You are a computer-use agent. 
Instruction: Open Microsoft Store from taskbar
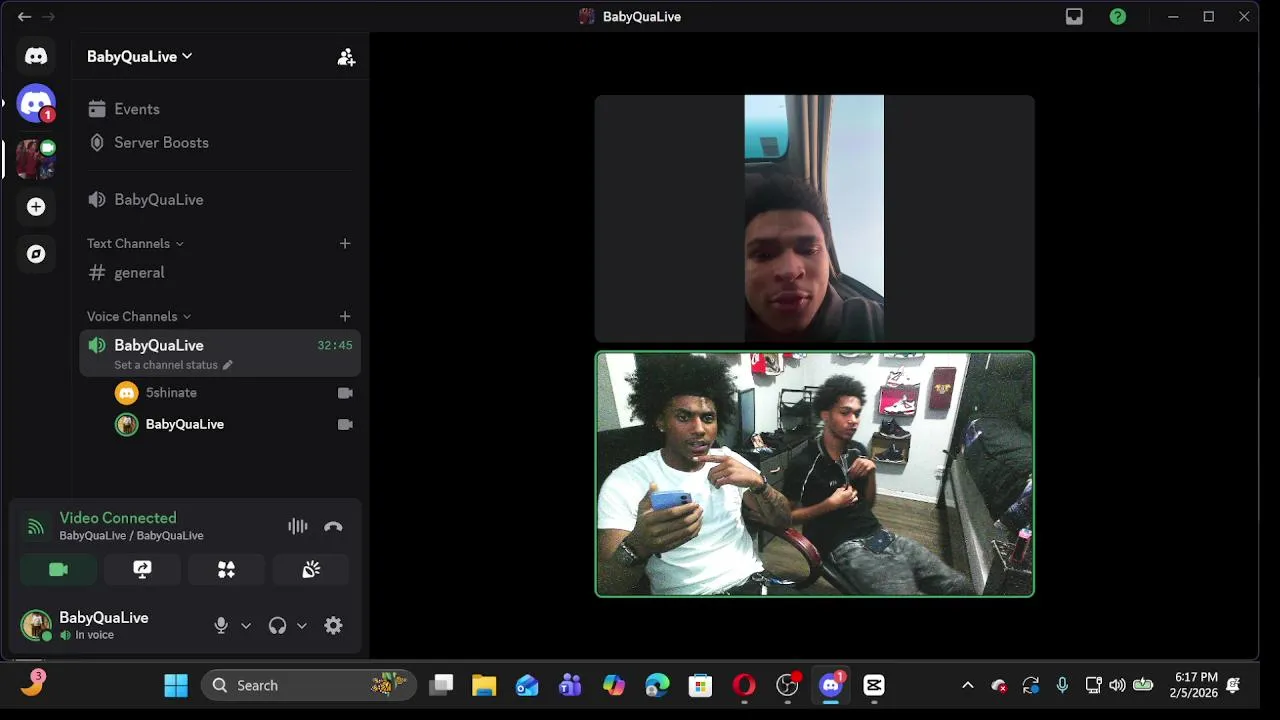coord(700,685)
